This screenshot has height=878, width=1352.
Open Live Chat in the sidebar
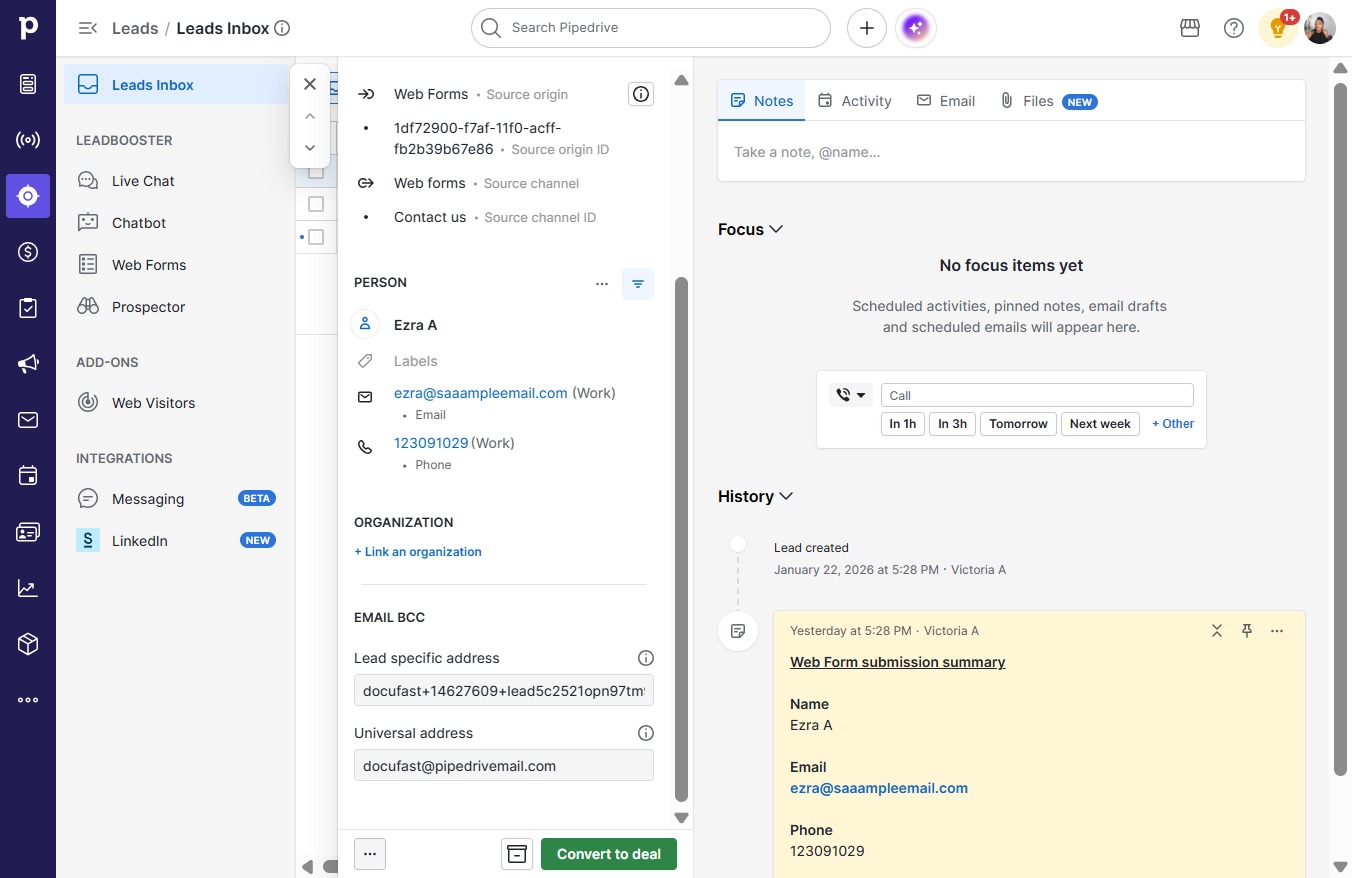[176, 181]
